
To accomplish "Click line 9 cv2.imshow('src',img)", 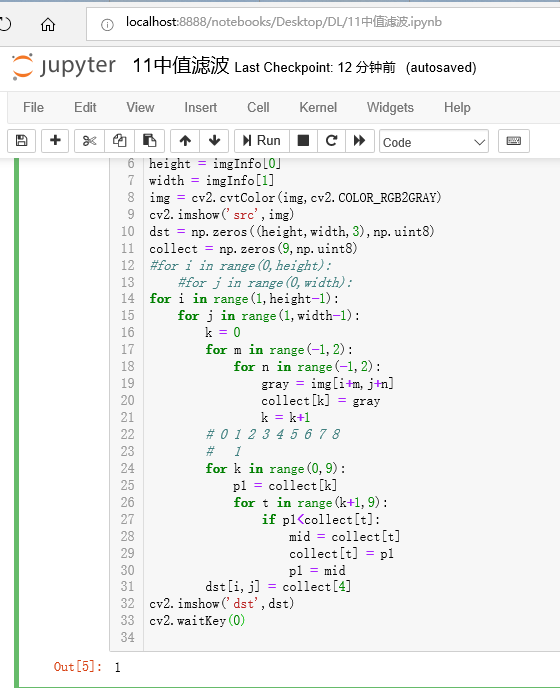I will [222, 215].
